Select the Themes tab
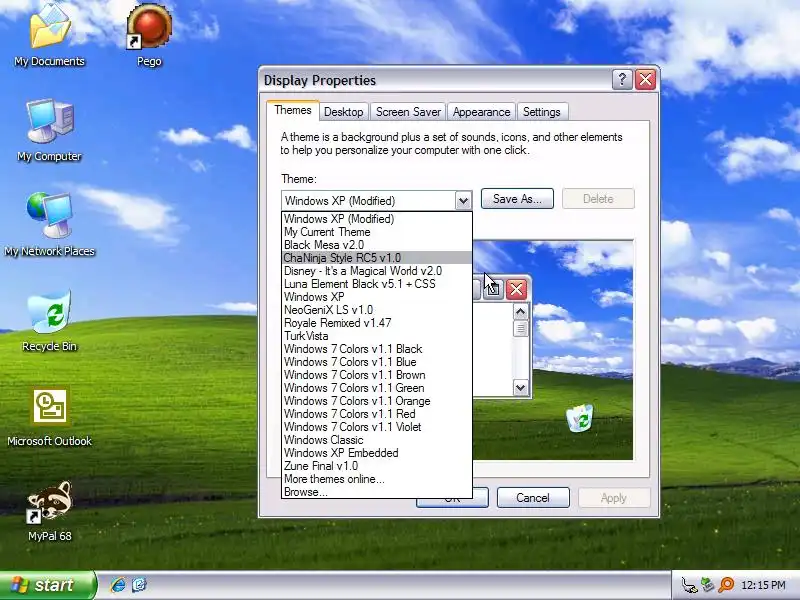 point(293,110)
